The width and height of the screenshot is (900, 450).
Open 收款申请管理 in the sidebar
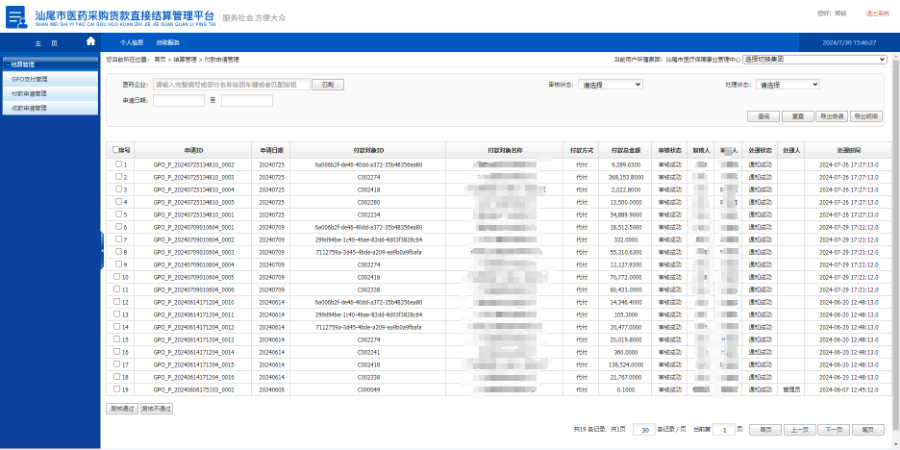pos(29,106)
